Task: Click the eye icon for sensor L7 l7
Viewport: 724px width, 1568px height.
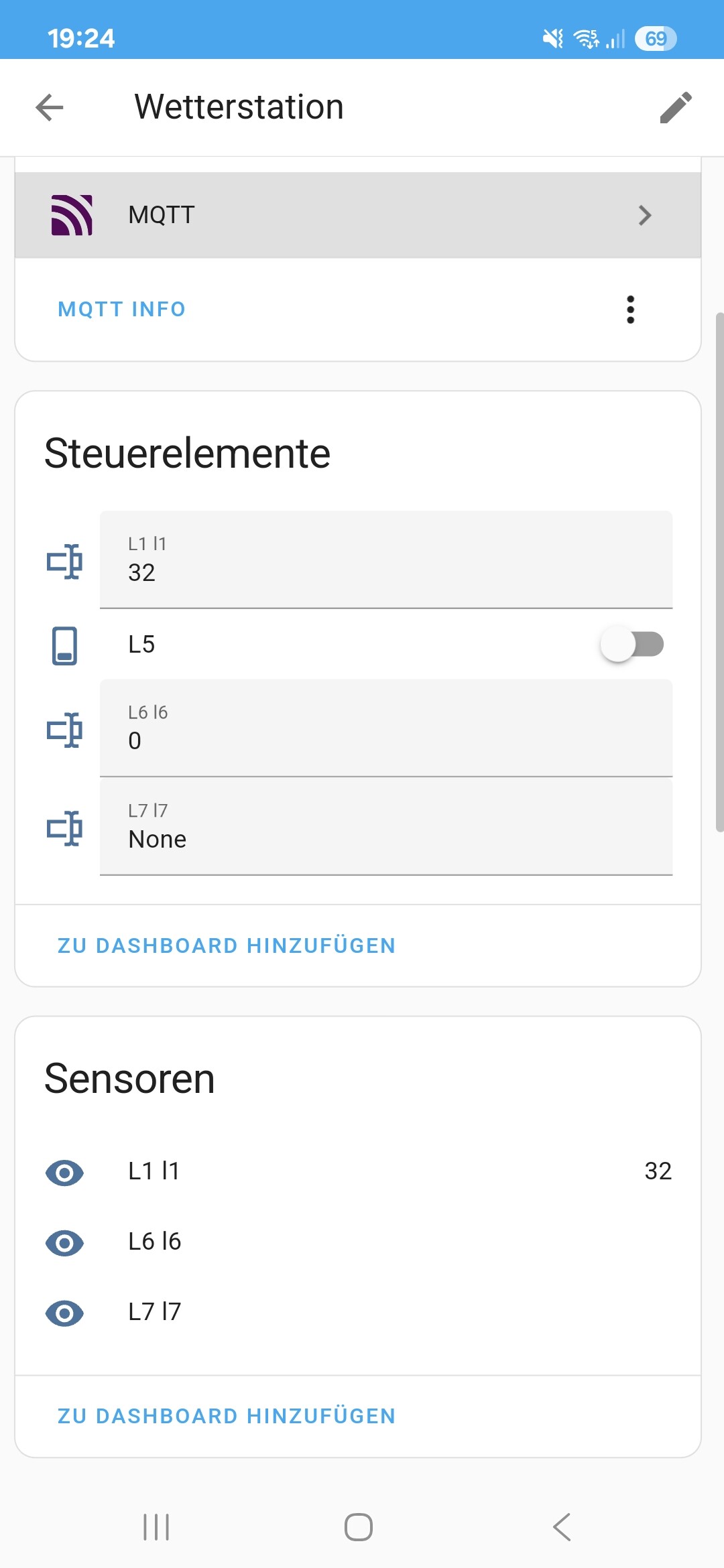Action: coord(64,1312)
